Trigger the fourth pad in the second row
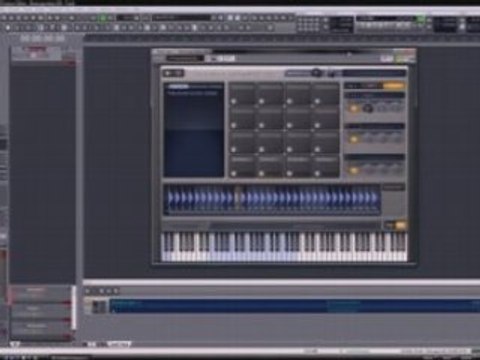The height and width of the screenshot is (360, 480). click(326, 119)
